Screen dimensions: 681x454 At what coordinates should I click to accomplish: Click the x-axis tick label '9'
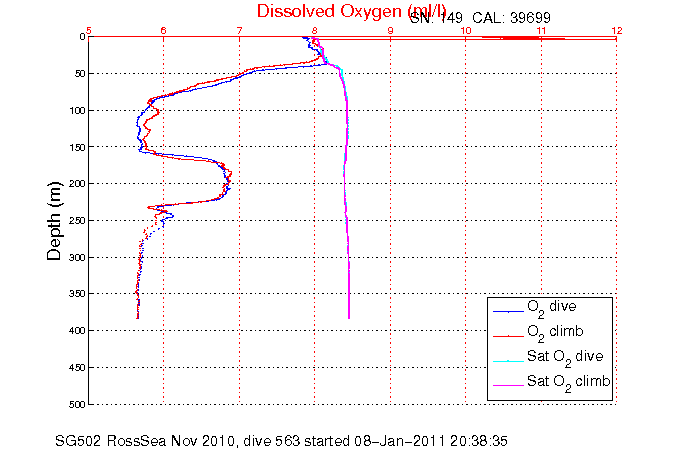click(390, 30)
